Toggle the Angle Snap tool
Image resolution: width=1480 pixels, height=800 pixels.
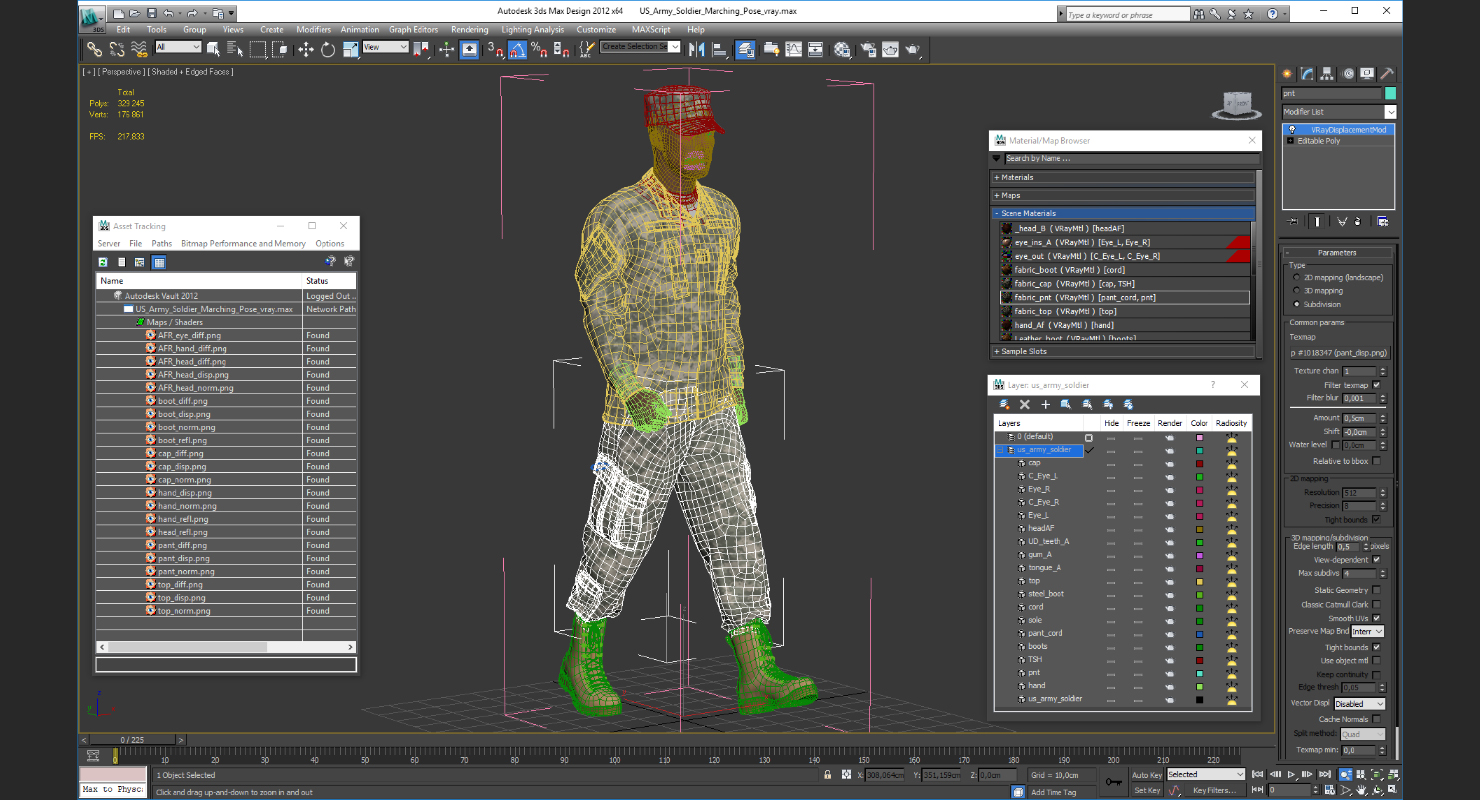tap(517, 49)
